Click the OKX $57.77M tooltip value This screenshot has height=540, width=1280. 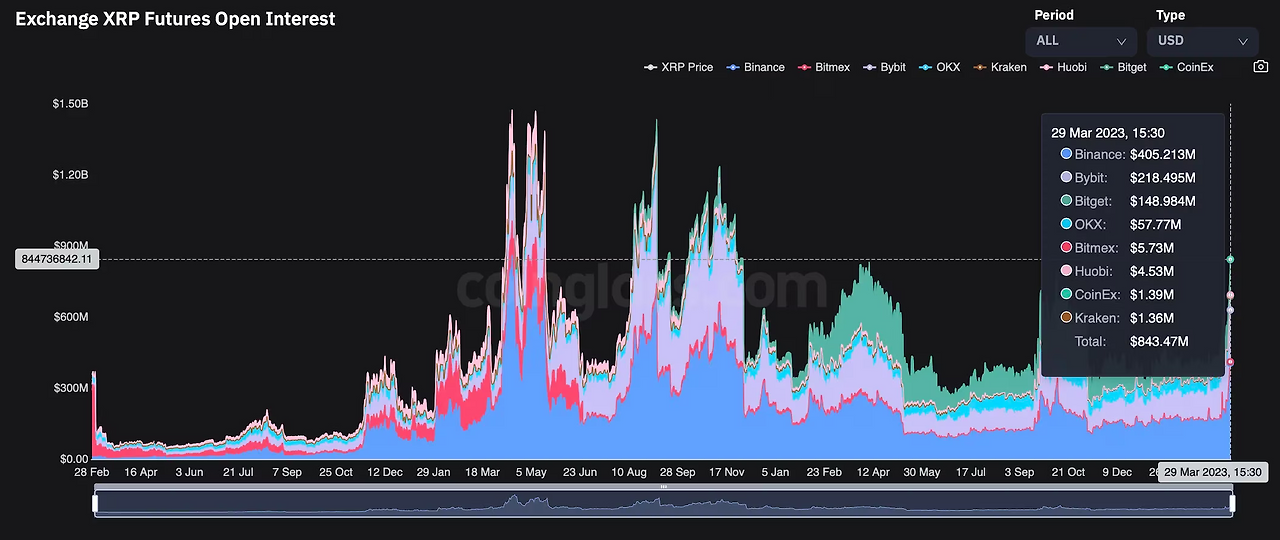[x=1156, y=225]
